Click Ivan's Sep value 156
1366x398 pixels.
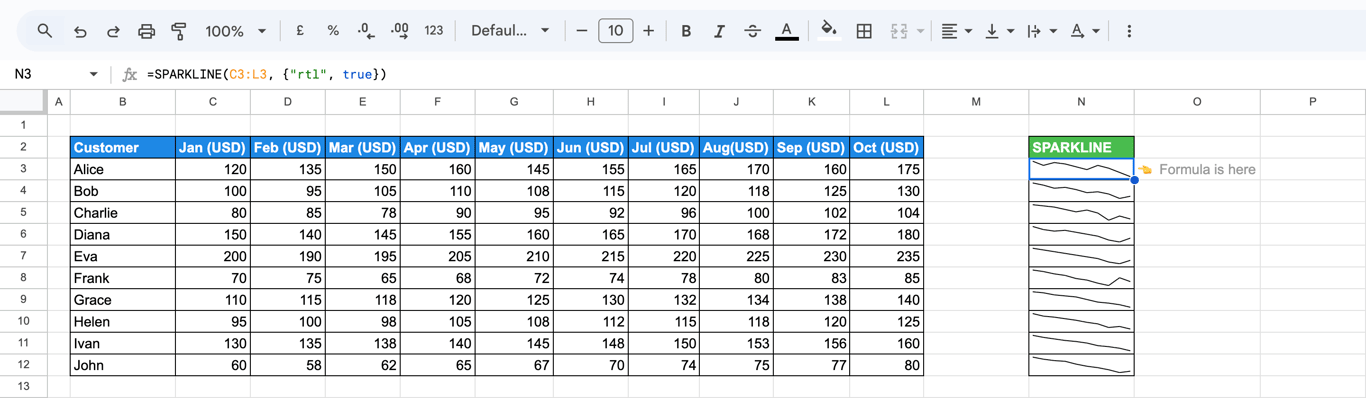pos(812,343)
